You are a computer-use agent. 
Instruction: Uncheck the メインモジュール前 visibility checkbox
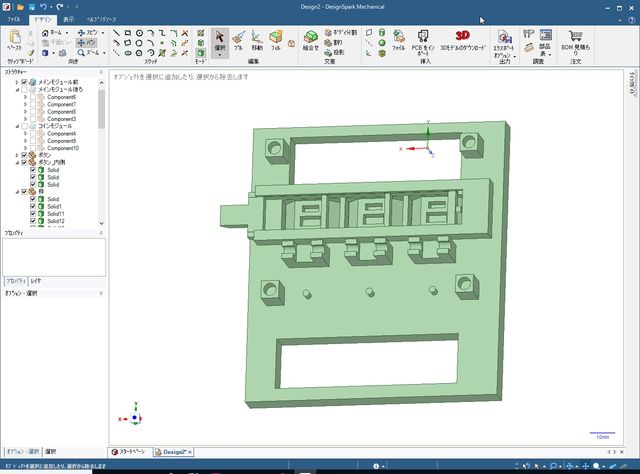[x=24, y=82]
